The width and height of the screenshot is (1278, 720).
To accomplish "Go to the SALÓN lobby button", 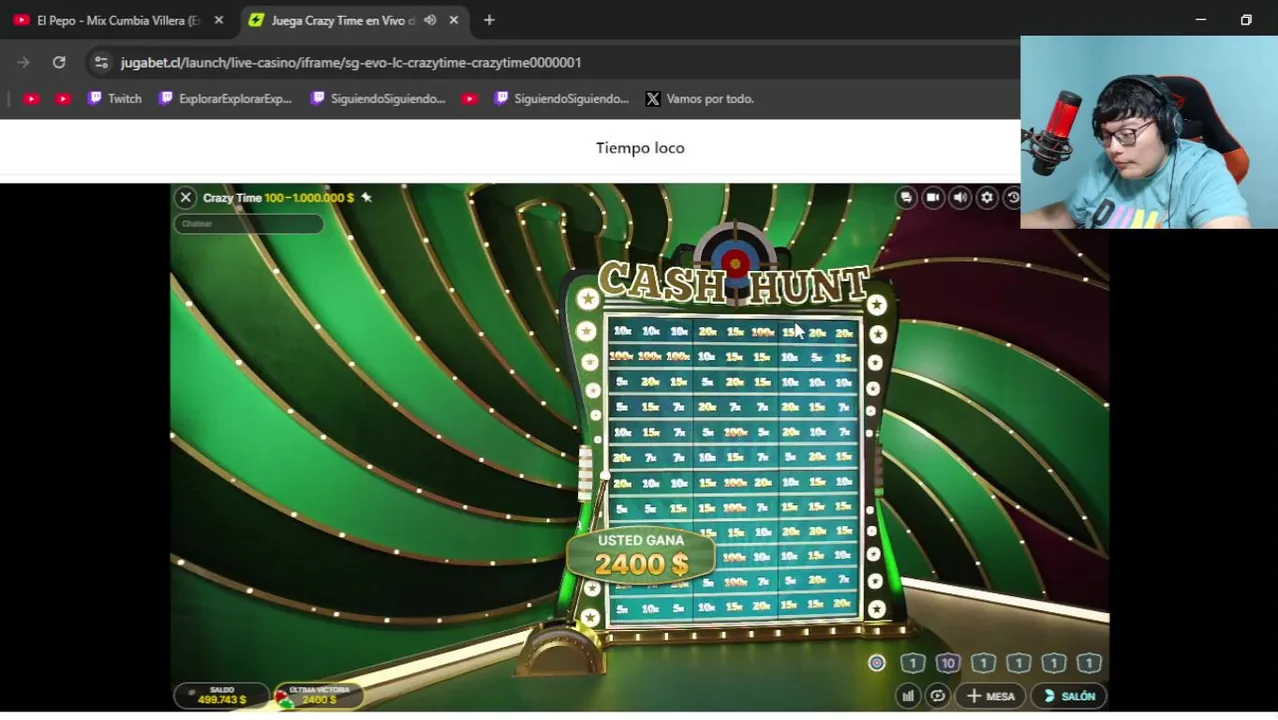I will (1069, 696).
